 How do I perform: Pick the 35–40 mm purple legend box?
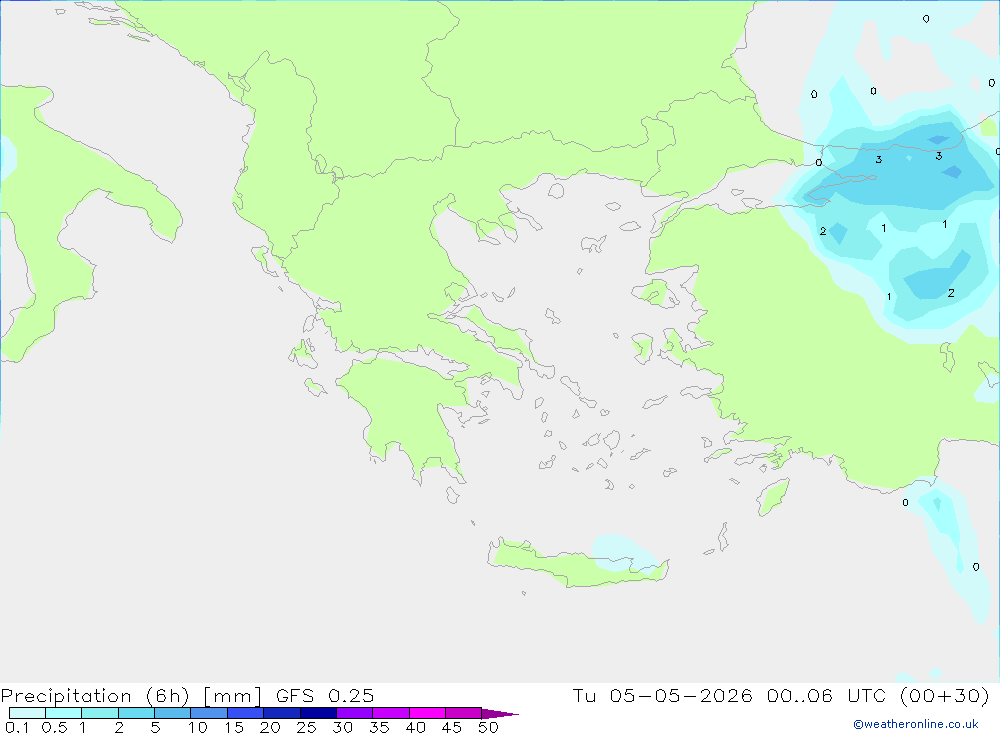tap(391, 713)
